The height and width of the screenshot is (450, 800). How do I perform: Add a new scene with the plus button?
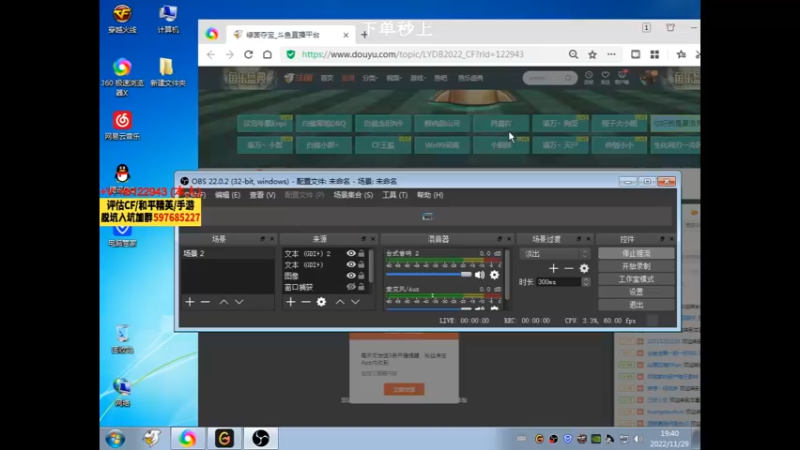tap(190, 302)
